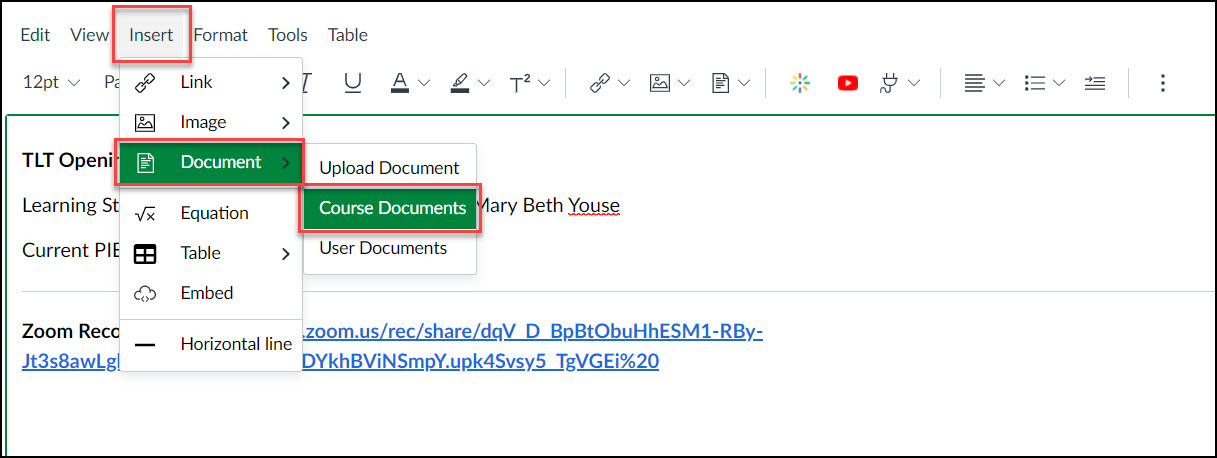Click the toolbar chain link icon

click(x=600, y=83)
